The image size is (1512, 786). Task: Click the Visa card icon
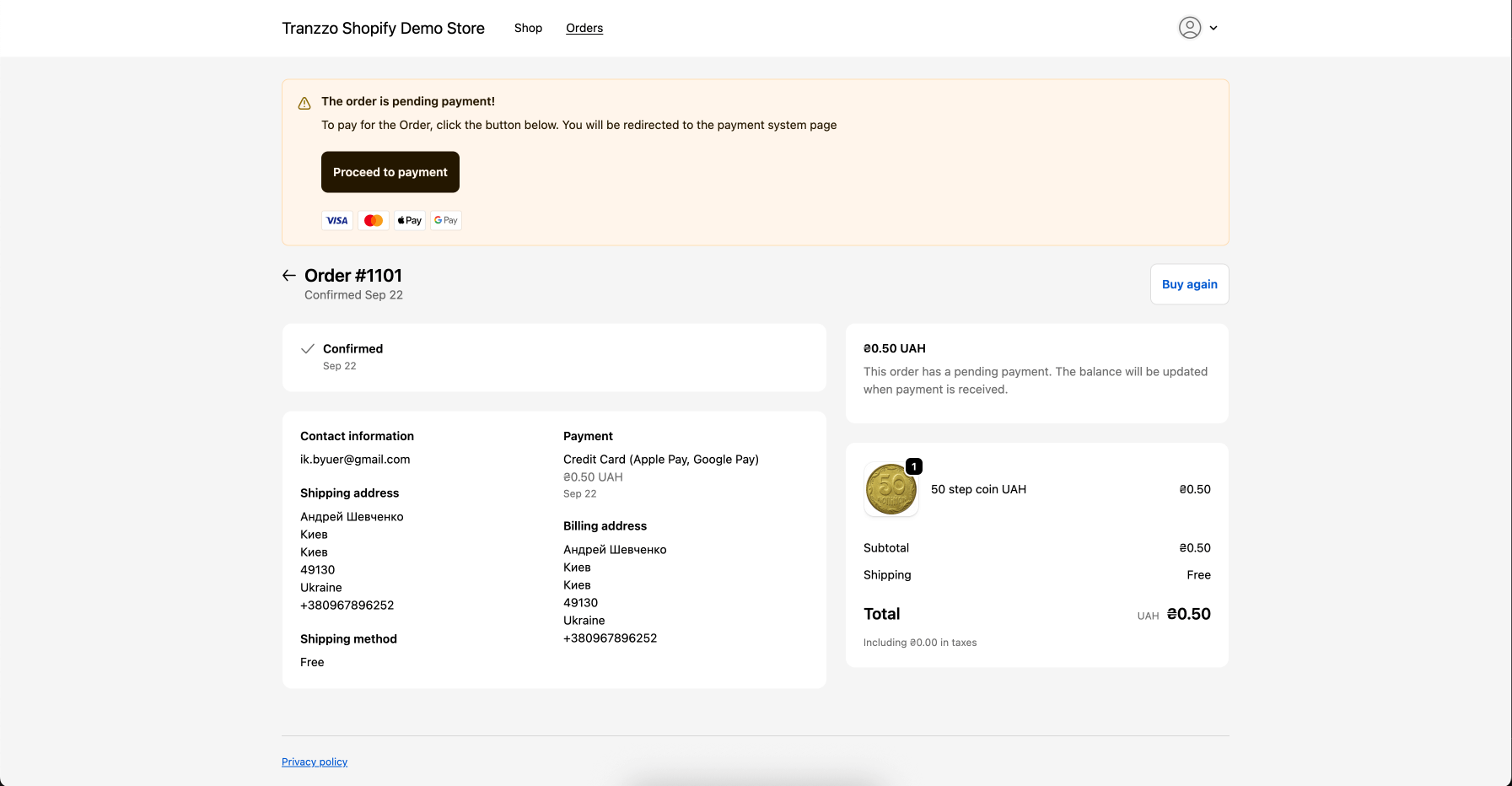[337, 221]
